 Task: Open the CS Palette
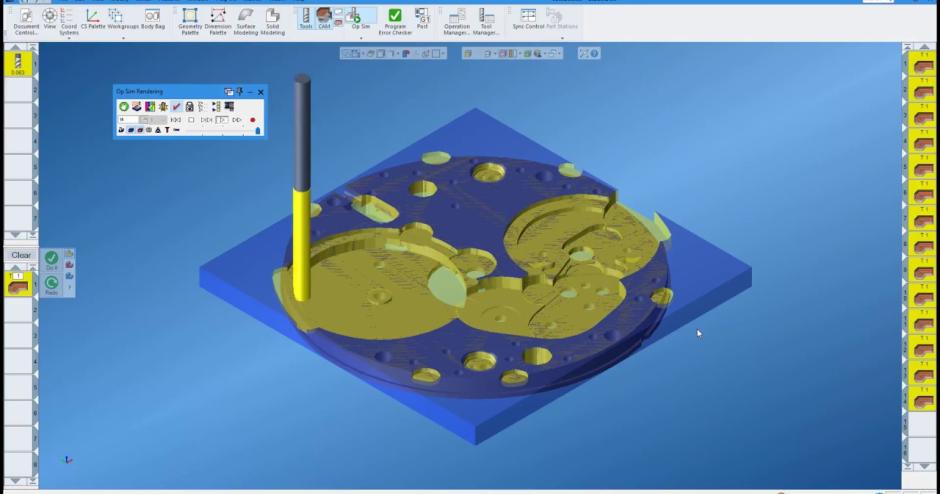(92, 19)
